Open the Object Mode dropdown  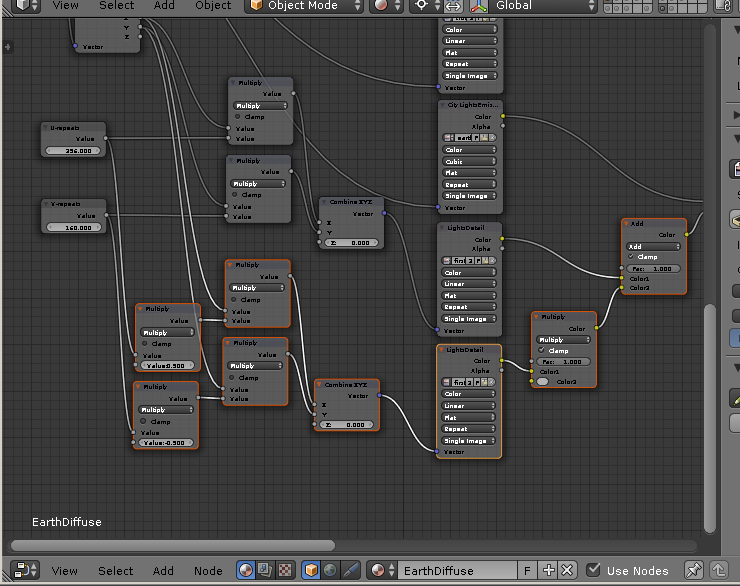tap(304, 6)
